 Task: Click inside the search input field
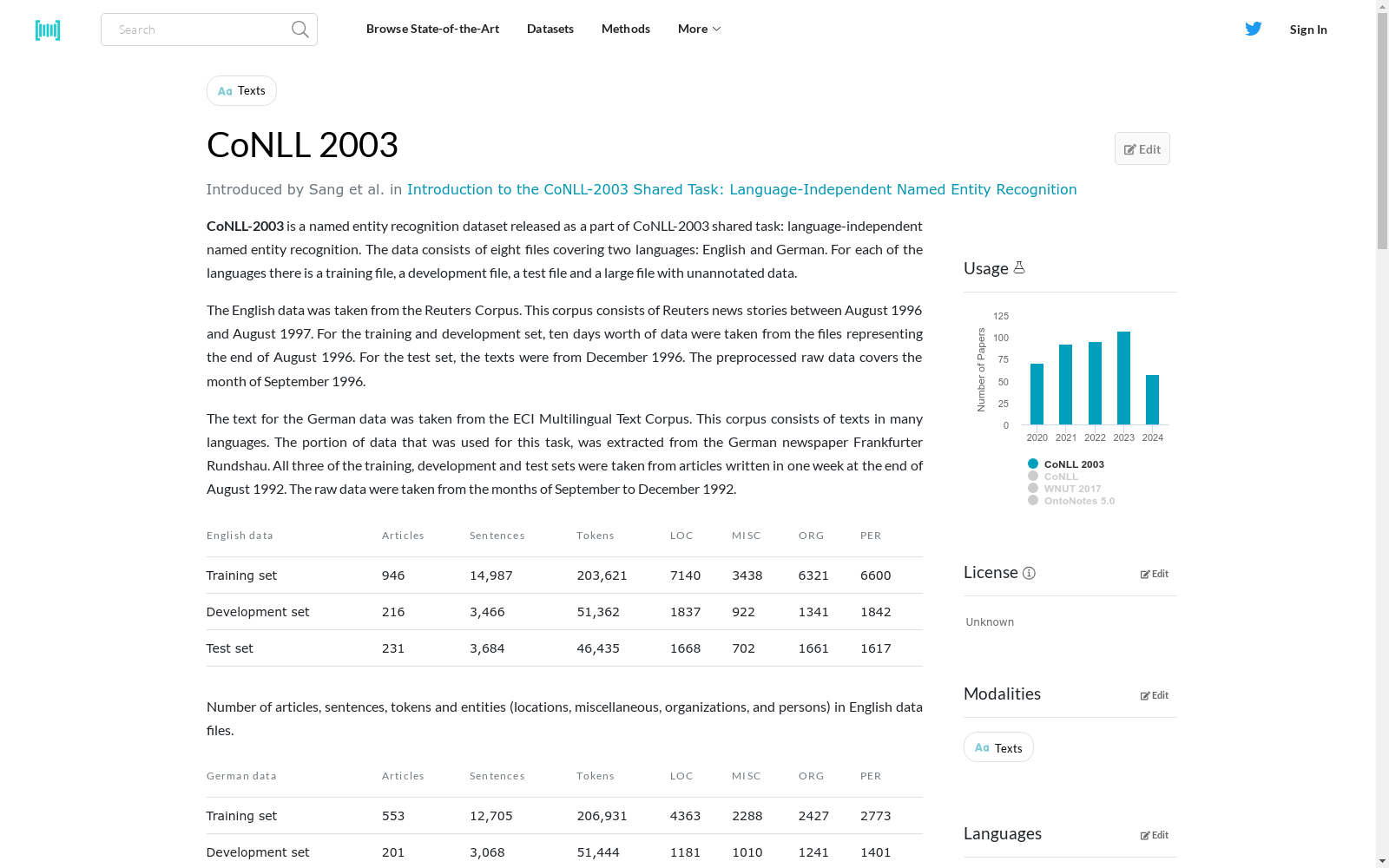click(x=200, y=29)
